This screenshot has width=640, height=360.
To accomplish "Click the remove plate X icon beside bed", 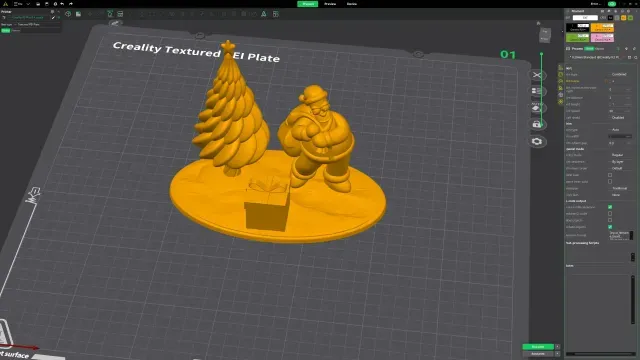I will pyautogui.click(x=537, y=75).
